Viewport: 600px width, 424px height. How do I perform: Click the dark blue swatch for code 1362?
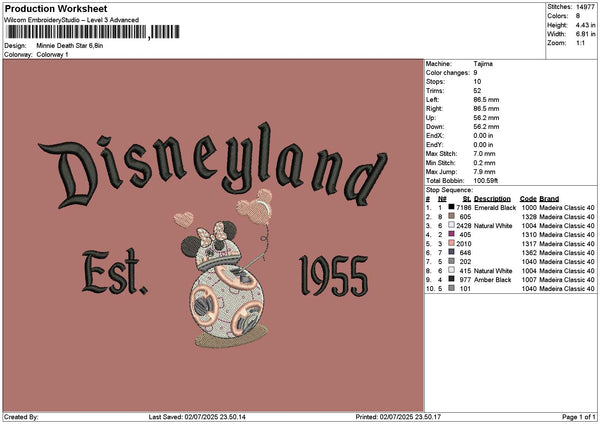click(452, 252)
